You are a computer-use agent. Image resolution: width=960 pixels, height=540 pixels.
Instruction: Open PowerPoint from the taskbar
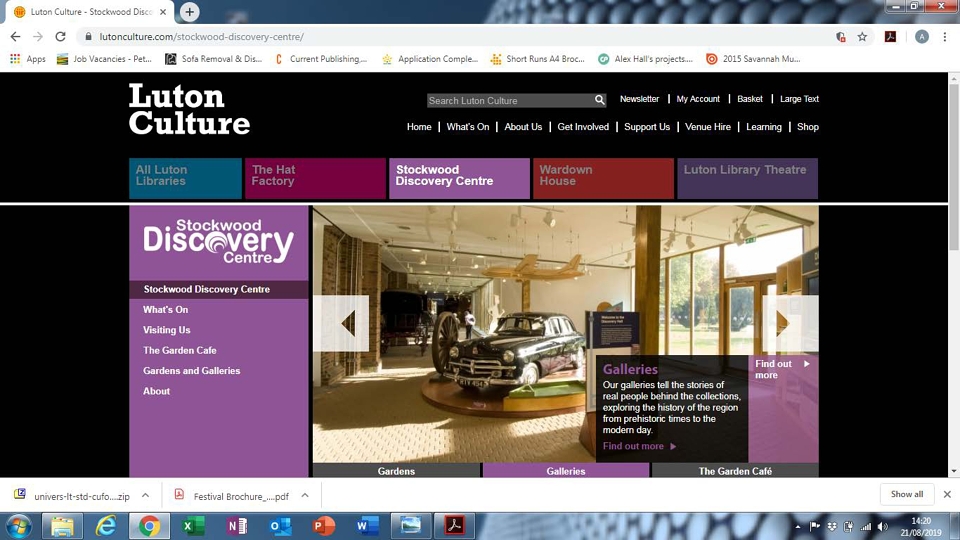pyautogui.click(x=324, y=526)
